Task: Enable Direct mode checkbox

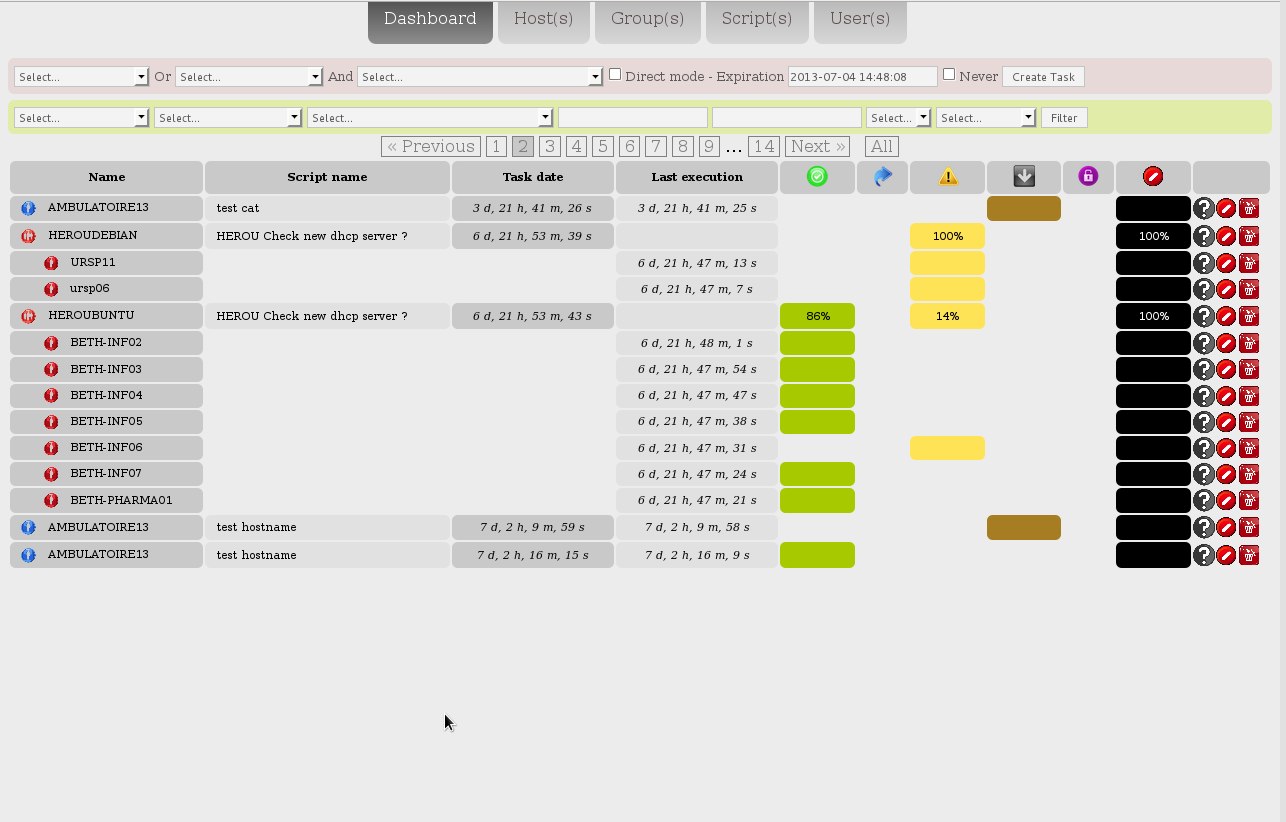Action: pos(615,73)
